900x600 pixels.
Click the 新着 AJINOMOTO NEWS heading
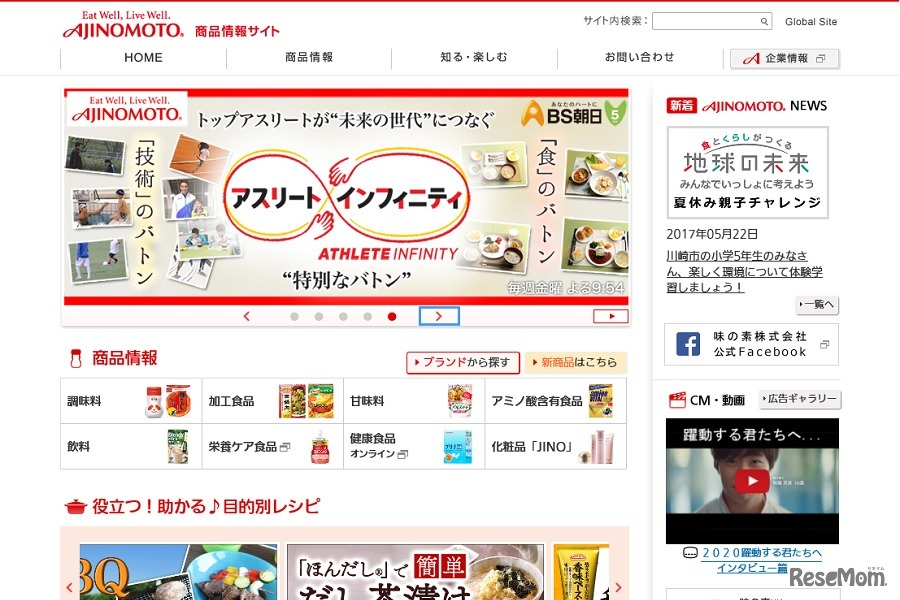(747, 106)
